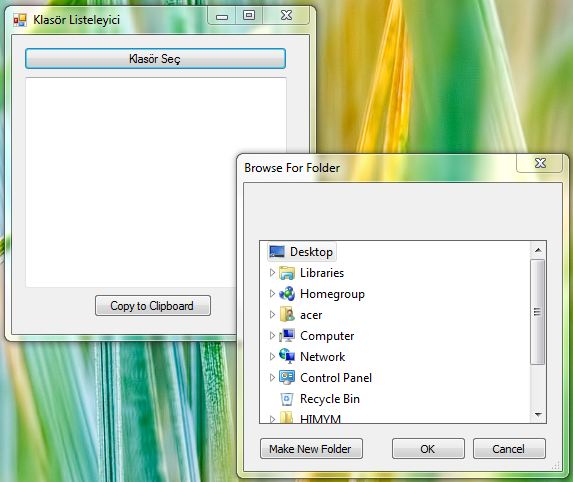The width and height of the screenshot is (573, 482).
Task: Click the Network icon
Action: point(287,356)
